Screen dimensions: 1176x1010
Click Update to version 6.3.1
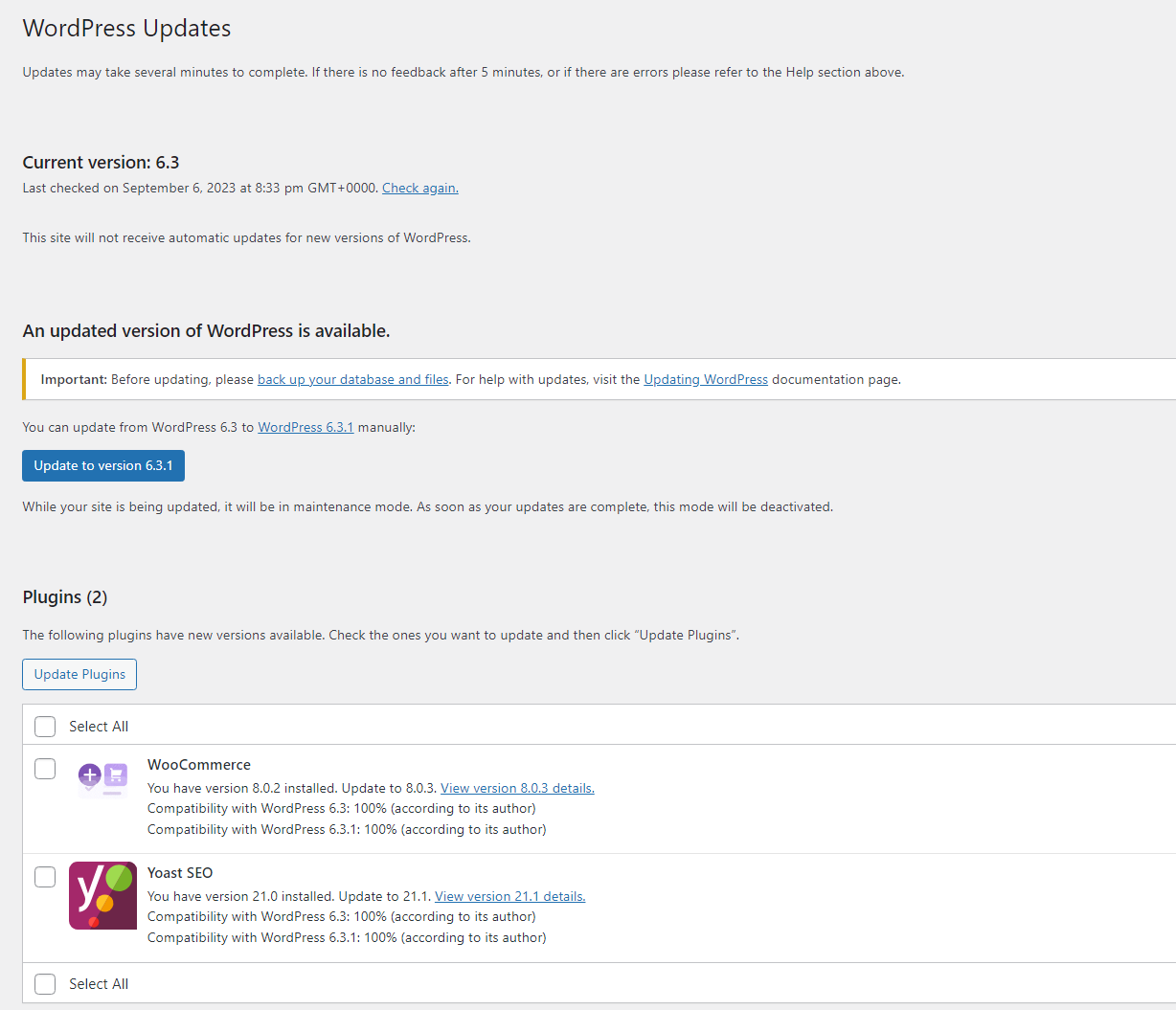pos(102,465)
